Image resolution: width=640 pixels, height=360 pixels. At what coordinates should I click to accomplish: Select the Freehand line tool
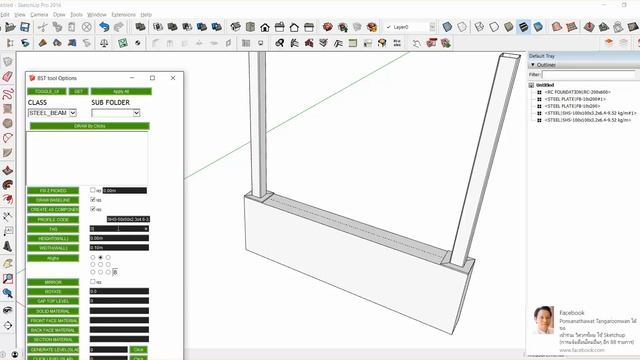(8, 93)
